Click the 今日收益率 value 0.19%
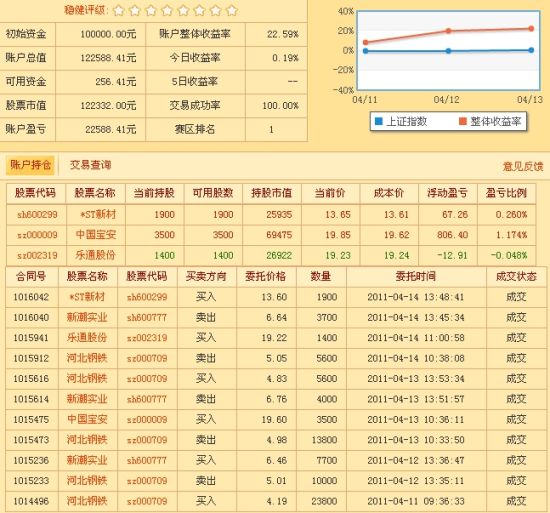Image resolution: width=550 pixels, height=513 pixels. [285, 58]
